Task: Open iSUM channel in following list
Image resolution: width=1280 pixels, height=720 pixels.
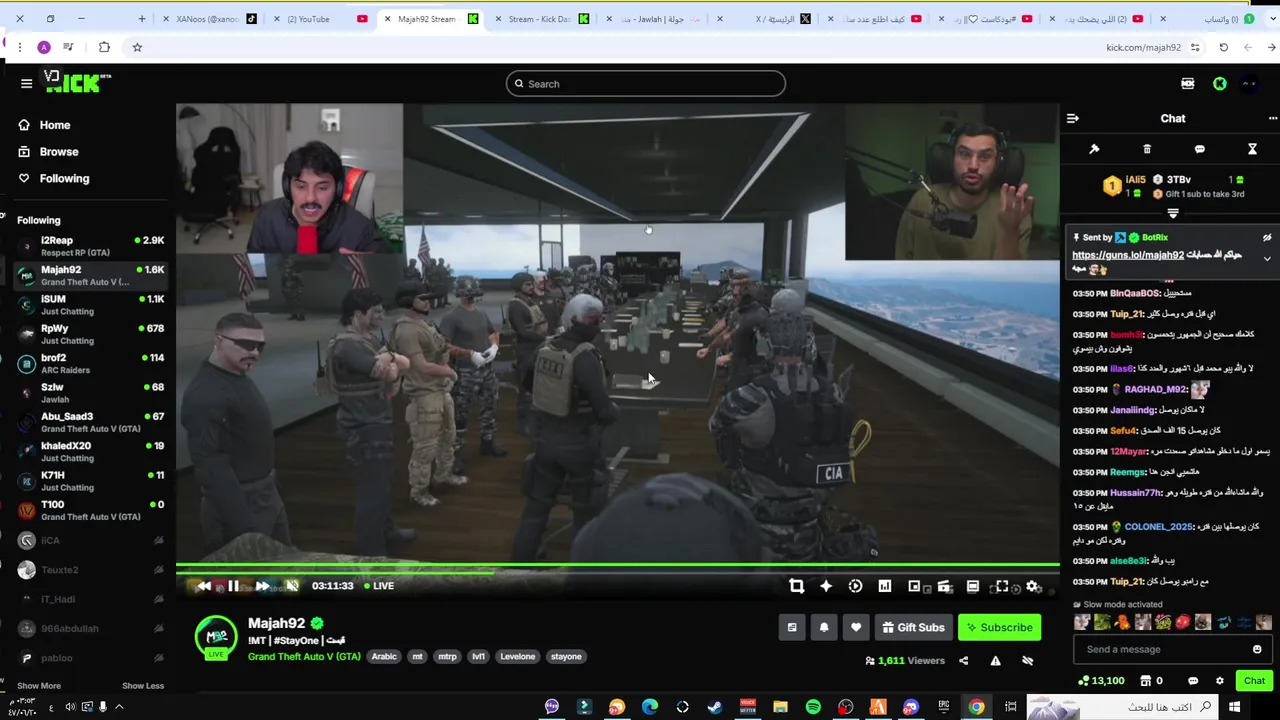Action: tap(90, 305)
